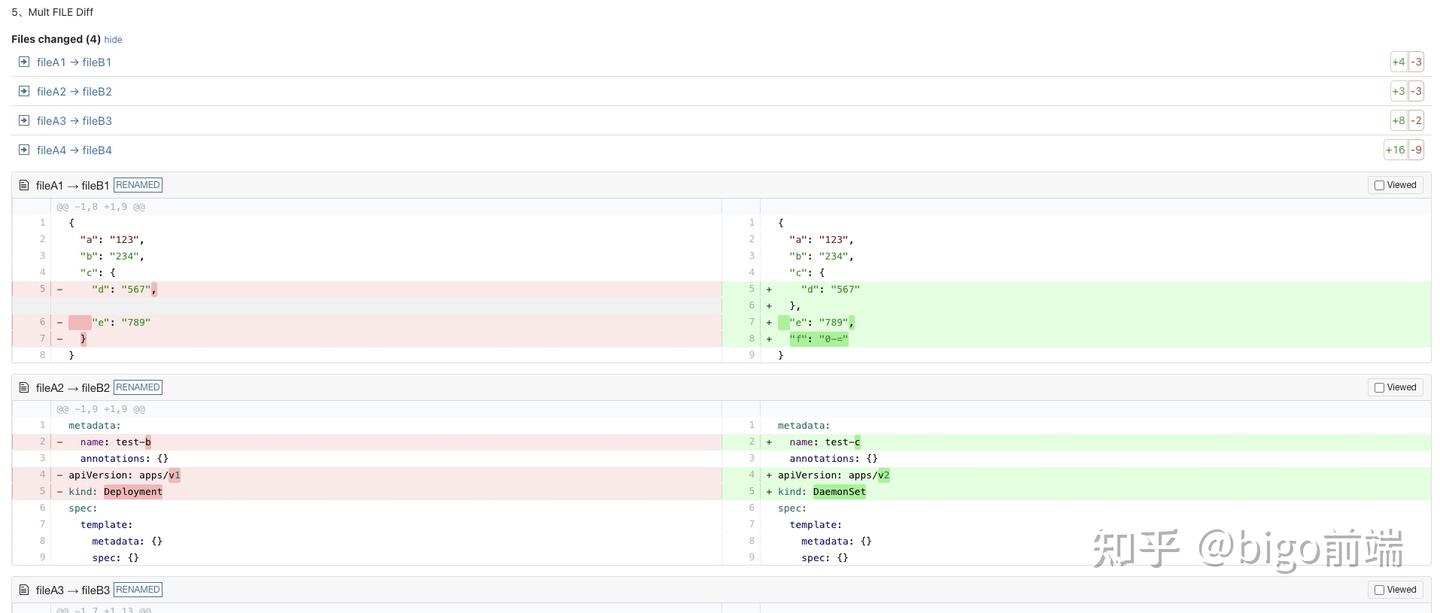Click the document icon in fileA2 diff header

(24, 387)
